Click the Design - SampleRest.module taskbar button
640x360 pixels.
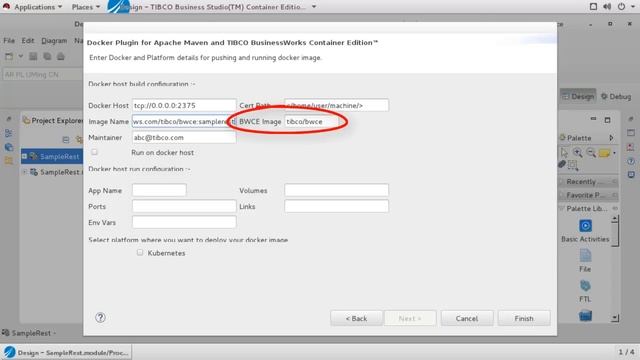point(67,352)
